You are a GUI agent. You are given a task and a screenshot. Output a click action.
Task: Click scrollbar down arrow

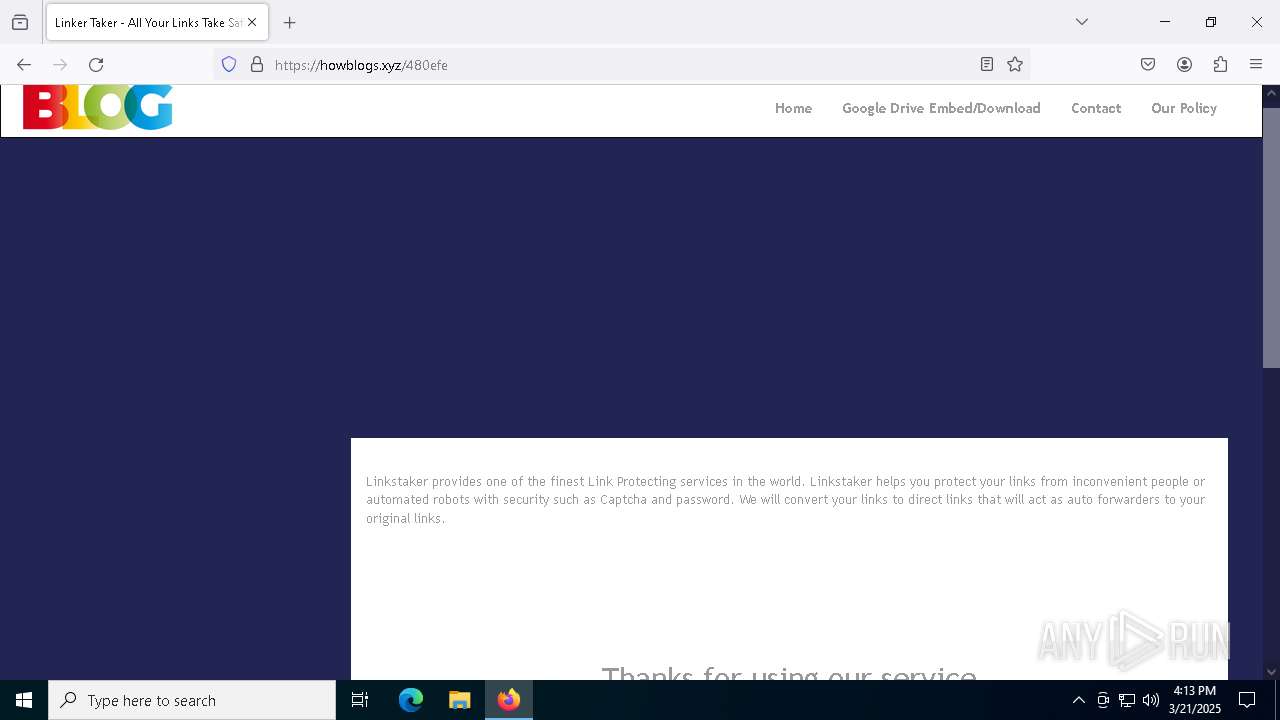coord(1271,672)
